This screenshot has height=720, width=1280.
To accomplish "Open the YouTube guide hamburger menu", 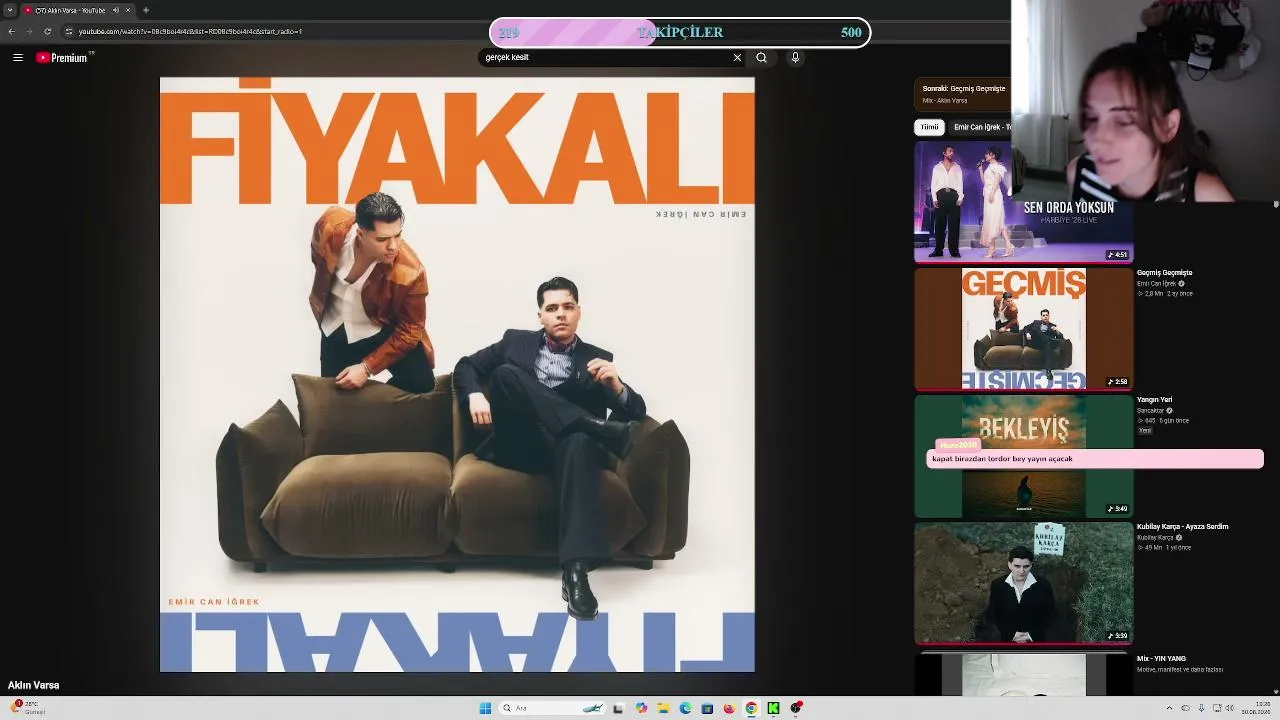I will click(x=18, y=58).
